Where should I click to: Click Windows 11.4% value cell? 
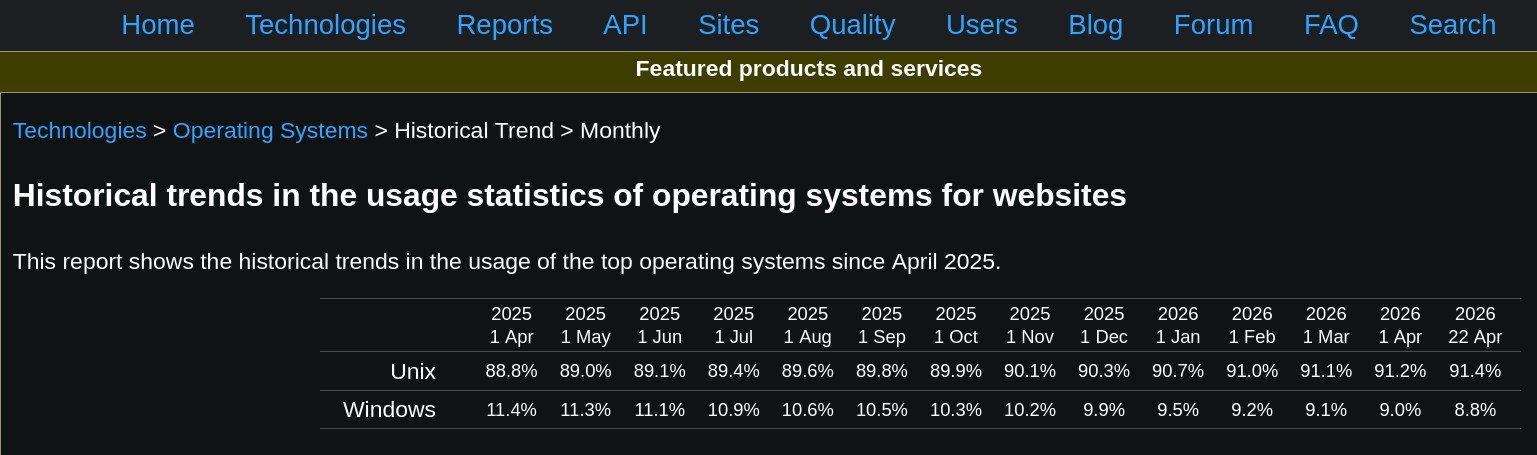511,409
